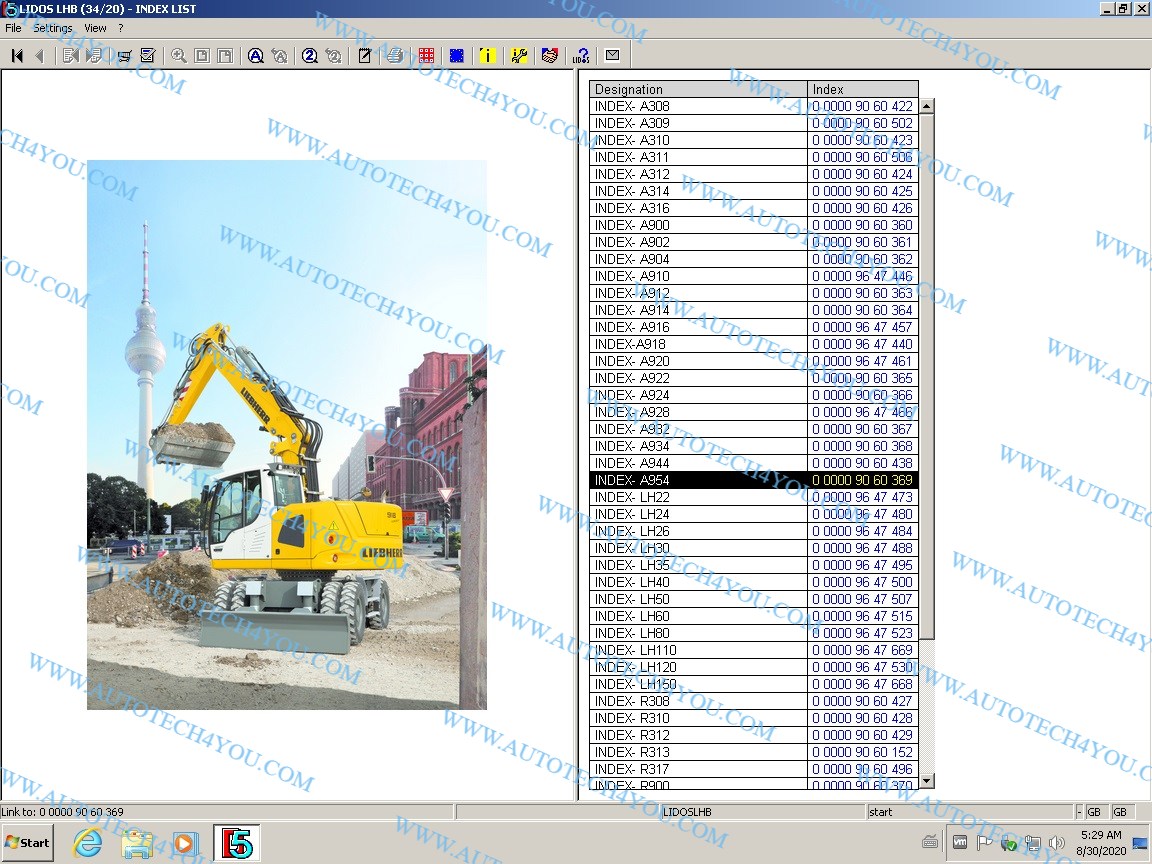
Task: Click the Windows Start button
Action: [x=28, y=842]
